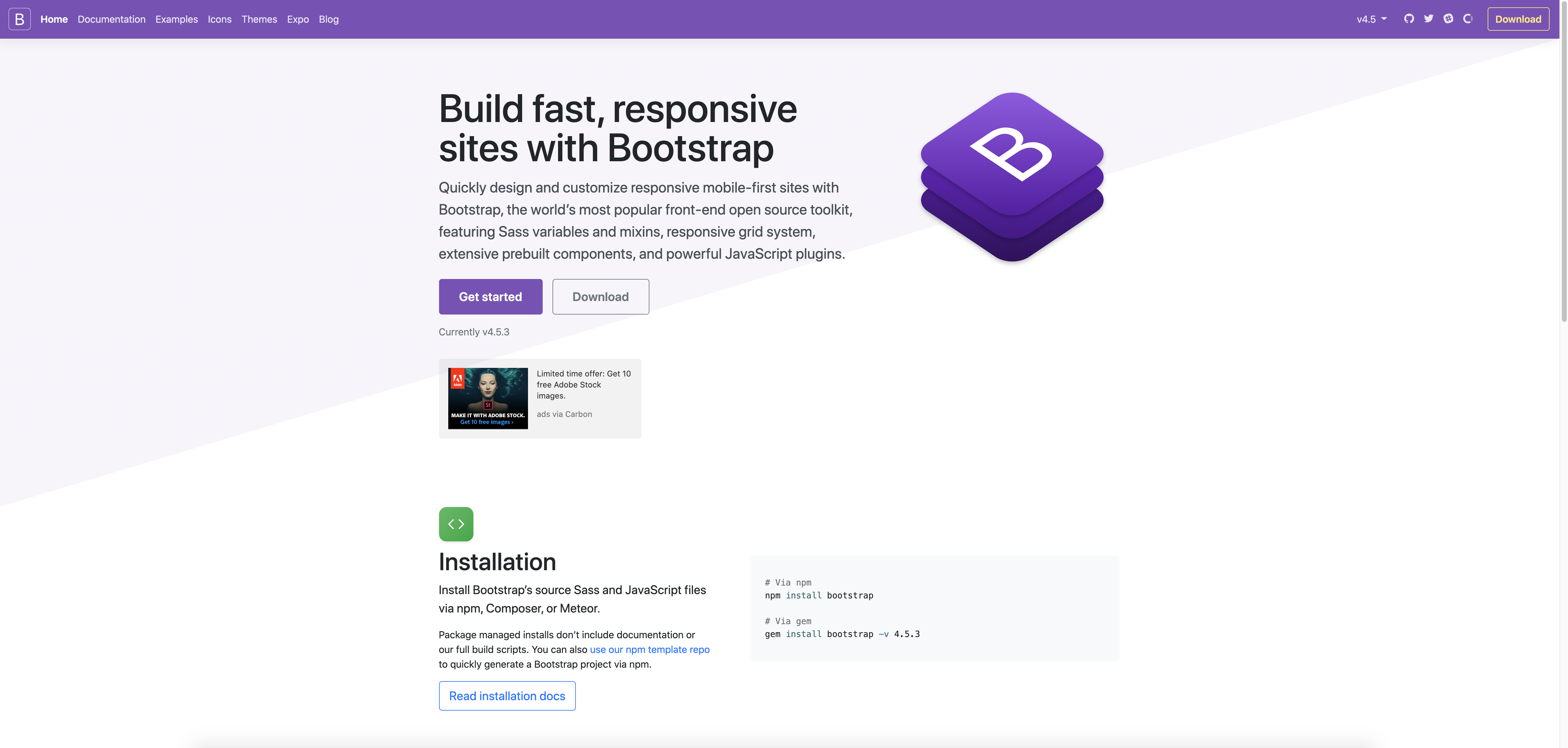The height and width of the screenshot is (748, 1568).
Task: Open the Icons nav item
Action: pos(220,19)
